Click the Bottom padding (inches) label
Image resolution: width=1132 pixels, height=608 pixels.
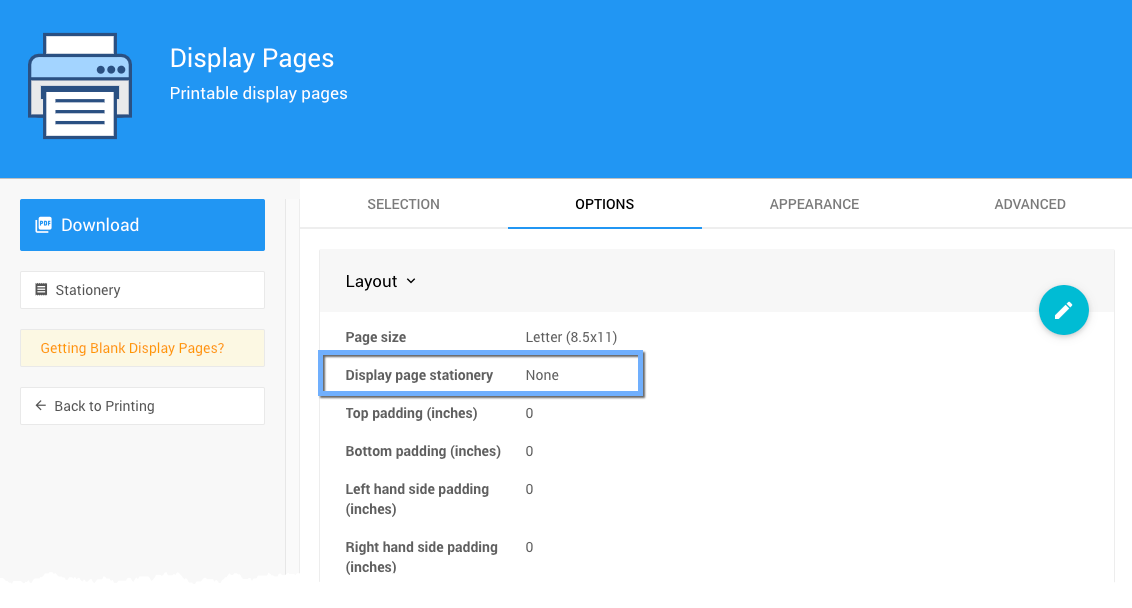(423, 451)
